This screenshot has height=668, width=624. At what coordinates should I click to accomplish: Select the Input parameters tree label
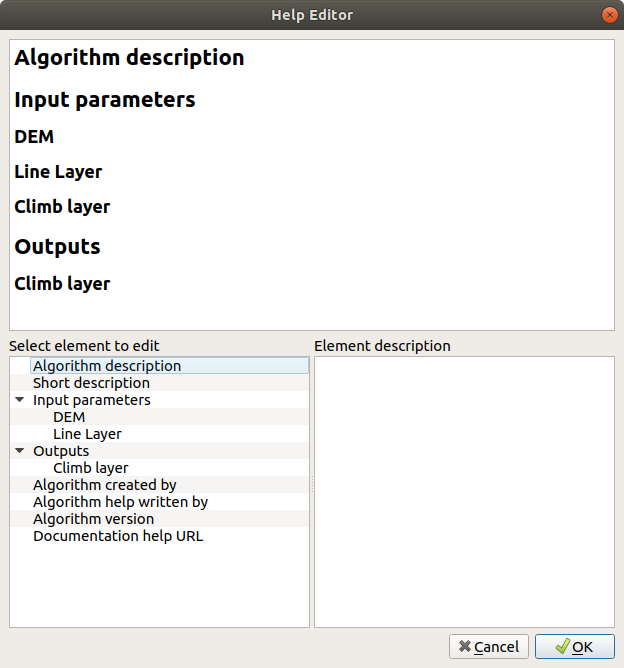(92, 400)
